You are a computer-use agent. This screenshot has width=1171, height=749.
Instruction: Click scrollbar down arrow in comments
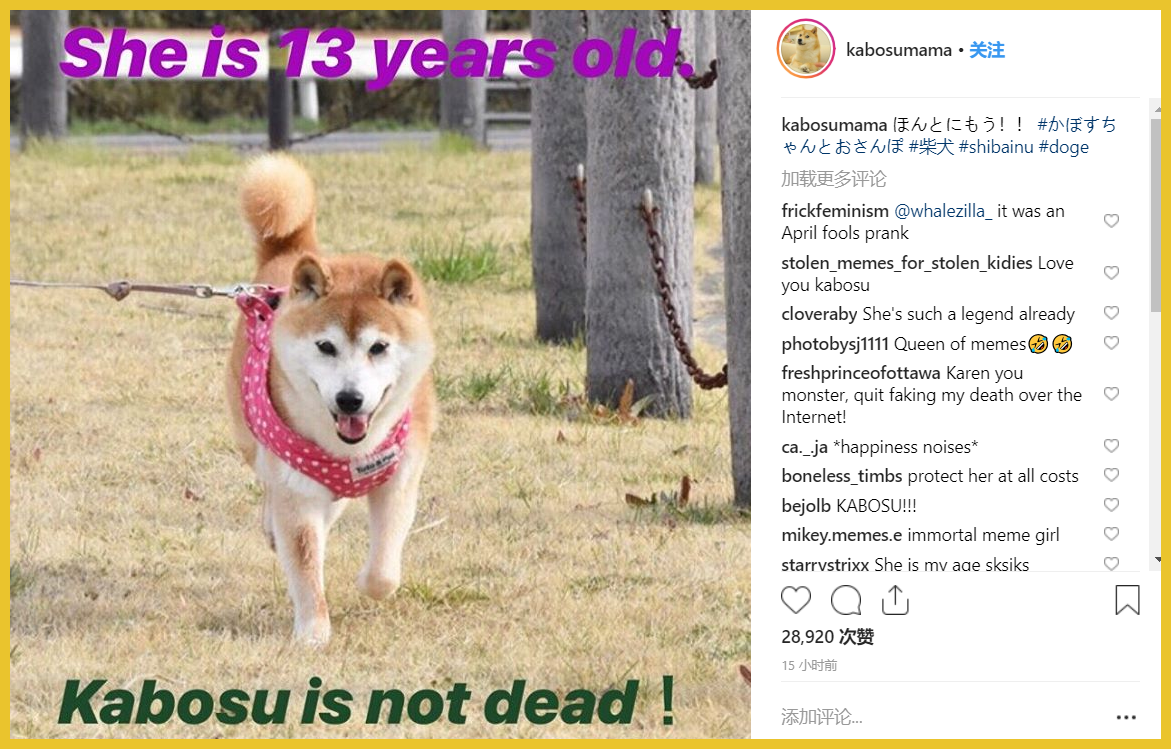[1158, 559]
